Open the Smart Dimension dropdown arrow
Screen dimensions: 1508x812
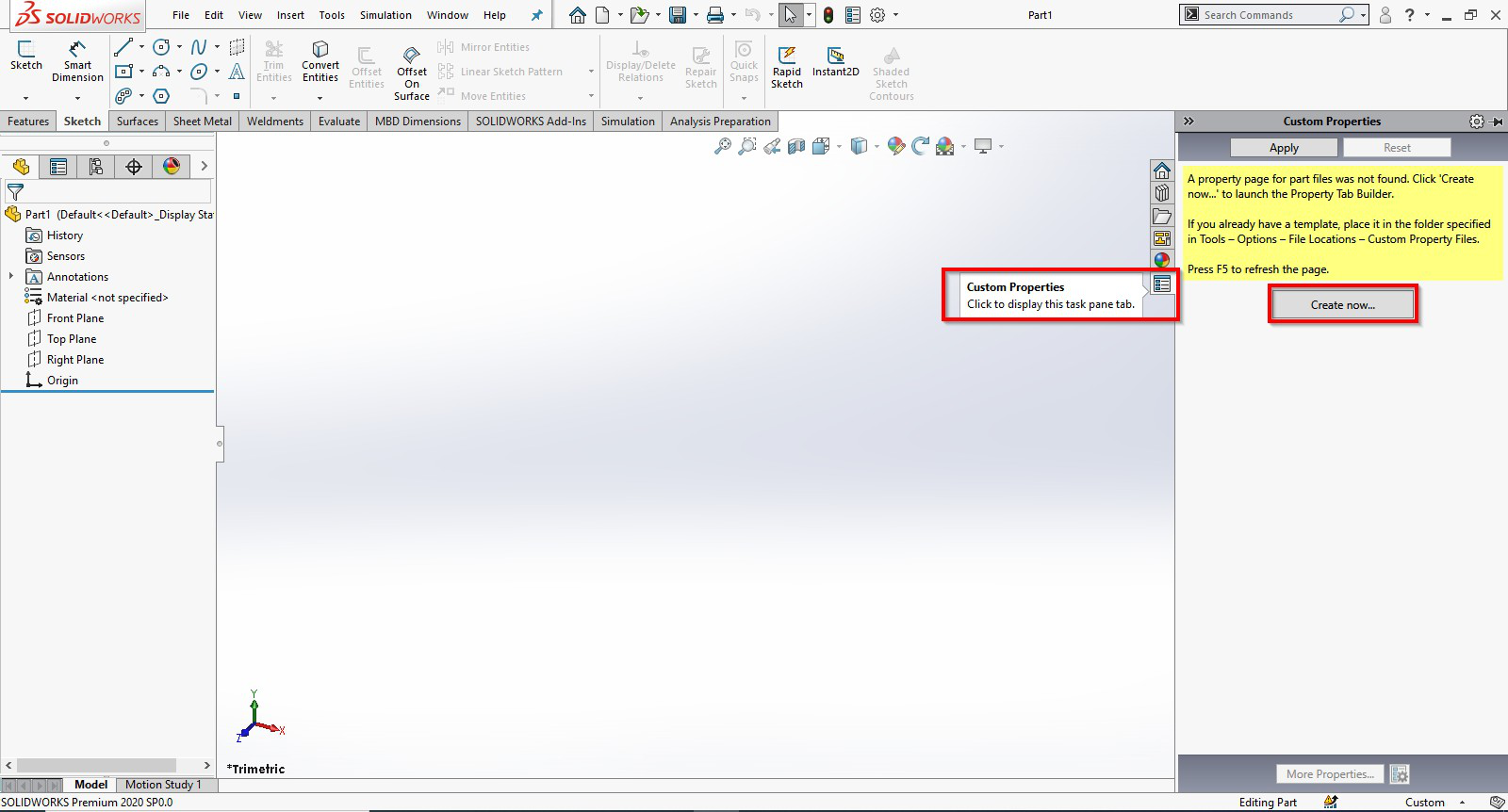[77, 98]
